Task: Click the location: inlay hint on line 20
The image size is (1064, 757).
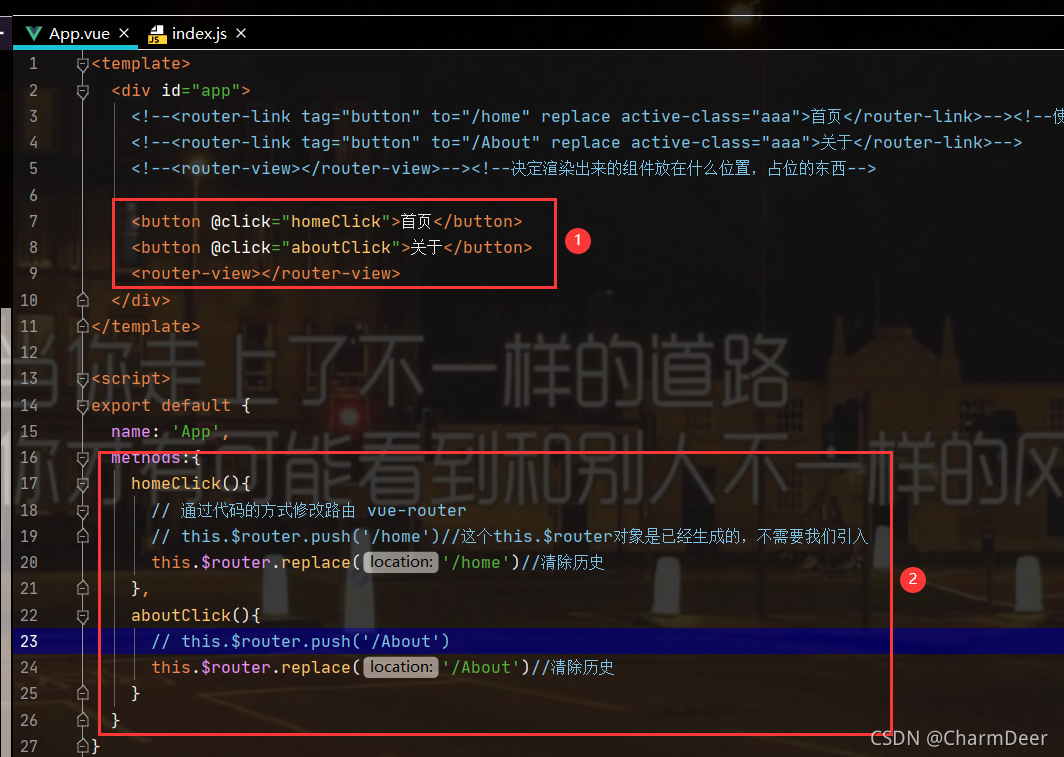Action: [x=401, y=562]
